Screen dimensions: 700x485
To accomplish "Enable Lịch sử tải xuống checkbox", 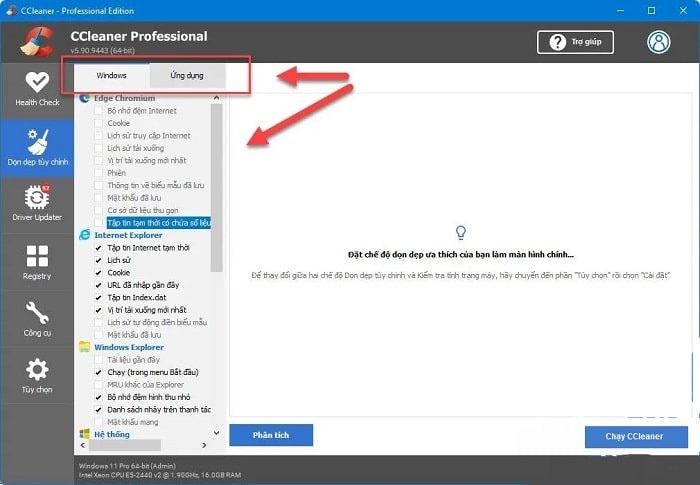I will pos(98,148).
